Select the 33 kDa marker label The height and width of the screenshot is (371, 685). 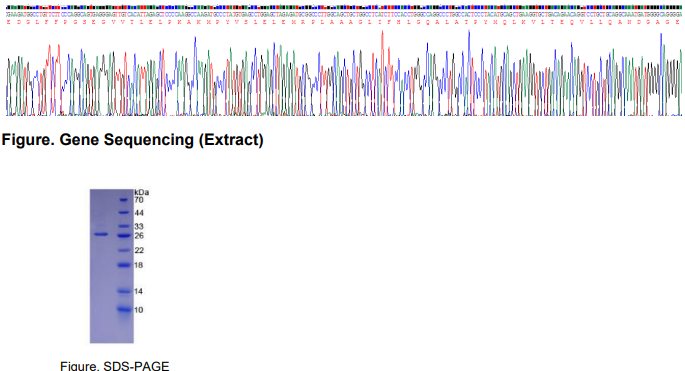(x=139, y=226)
